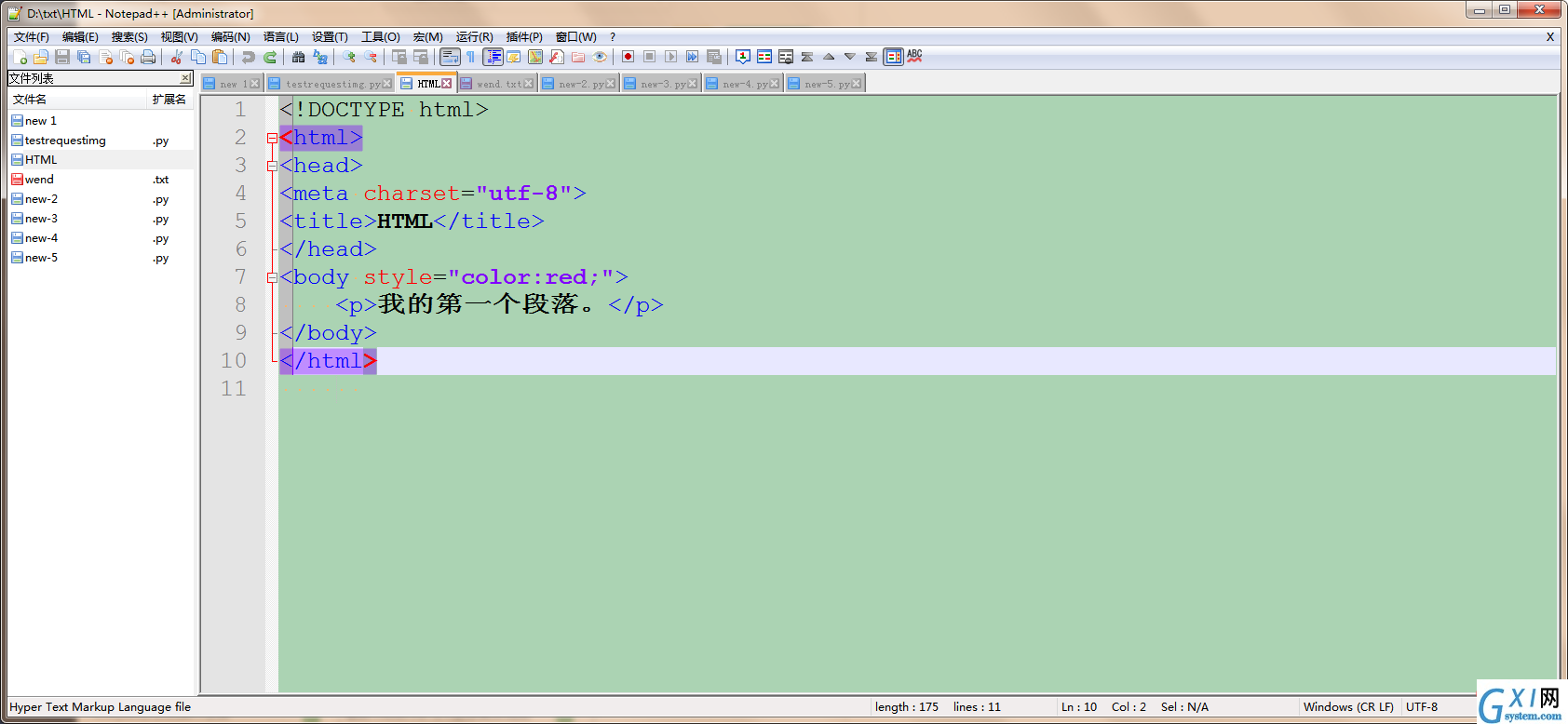This screenshot has width=1568, height=724.
Task: Click the Zoom In magnifier icon
Action: click(x=348, y=57)
